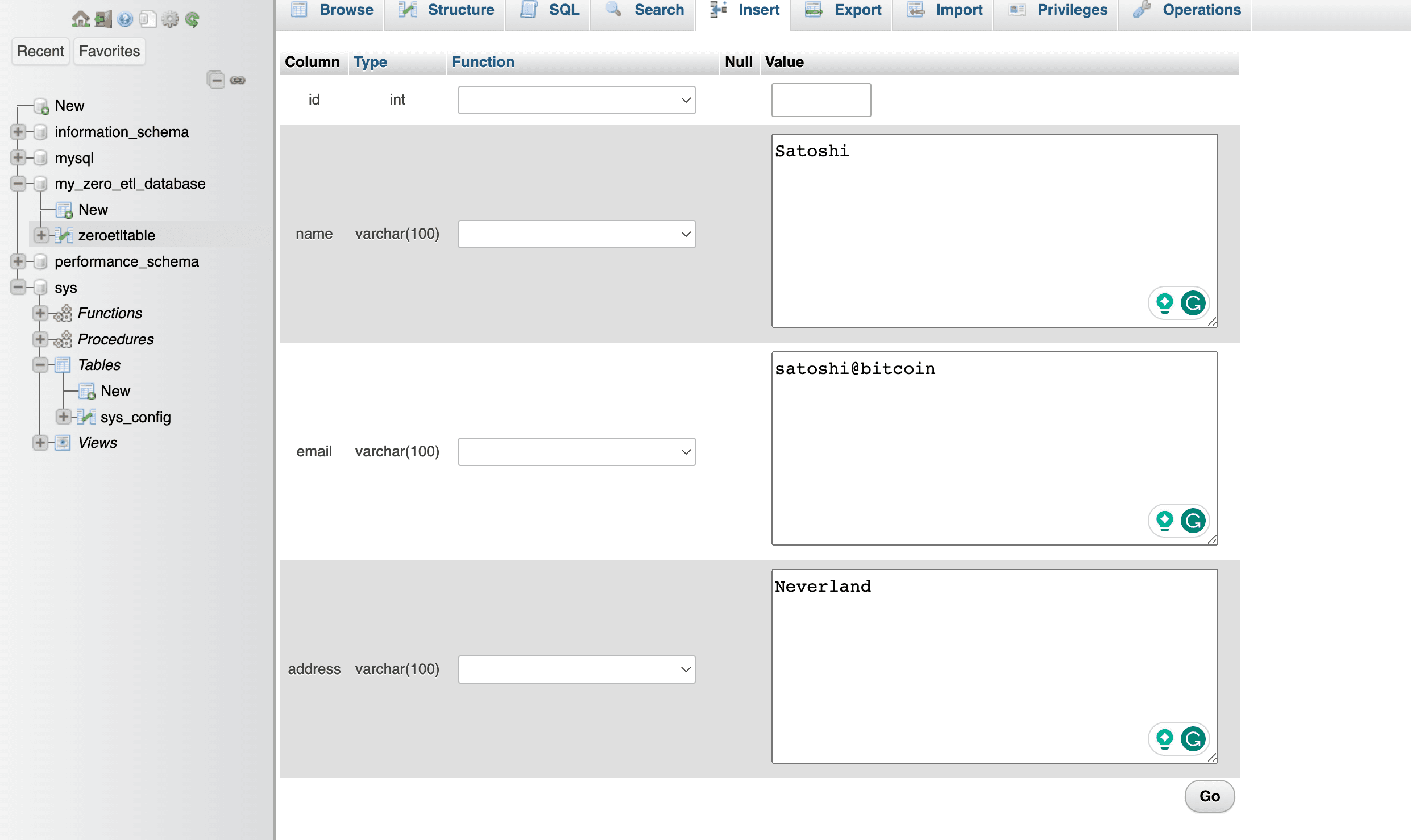Click into the id value field

click(821, 100)
